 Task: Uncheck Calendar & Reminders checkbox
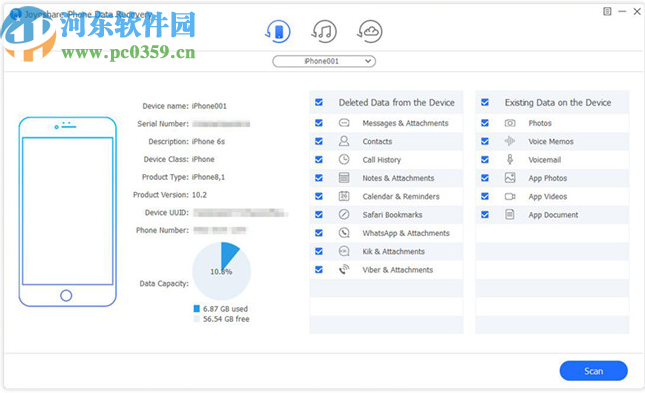click(x=319, y=196)
